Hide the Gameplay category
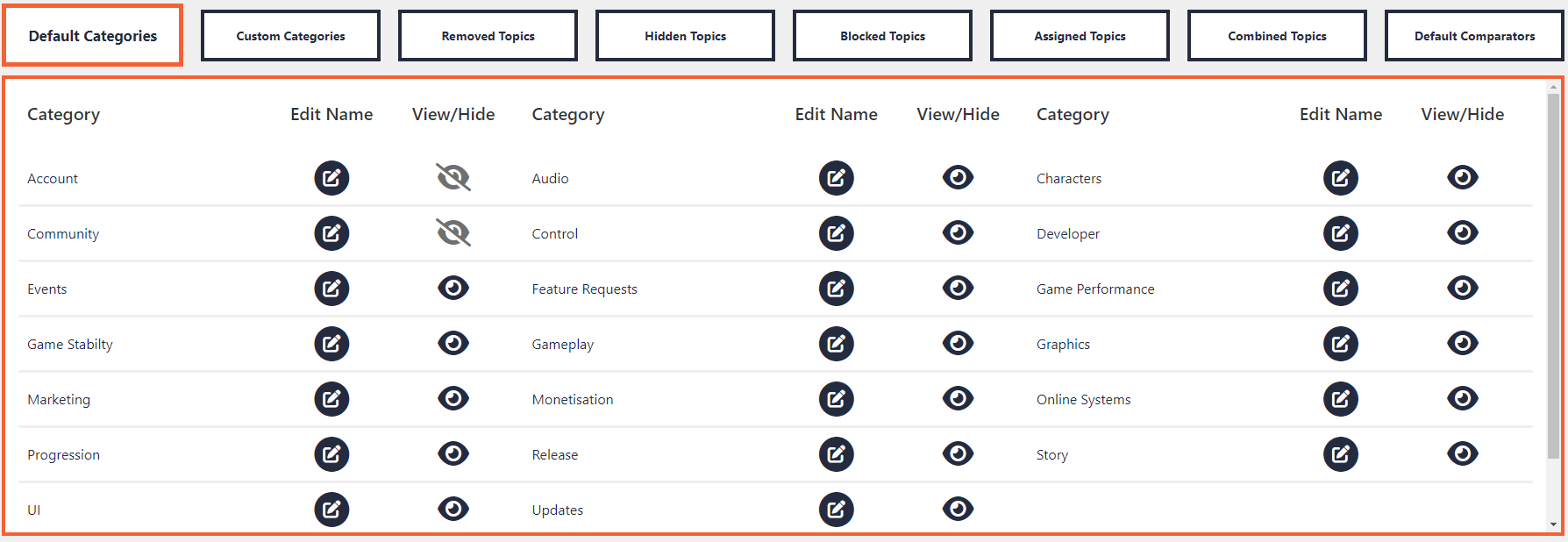1568x542 pixels. pos(958,343)
